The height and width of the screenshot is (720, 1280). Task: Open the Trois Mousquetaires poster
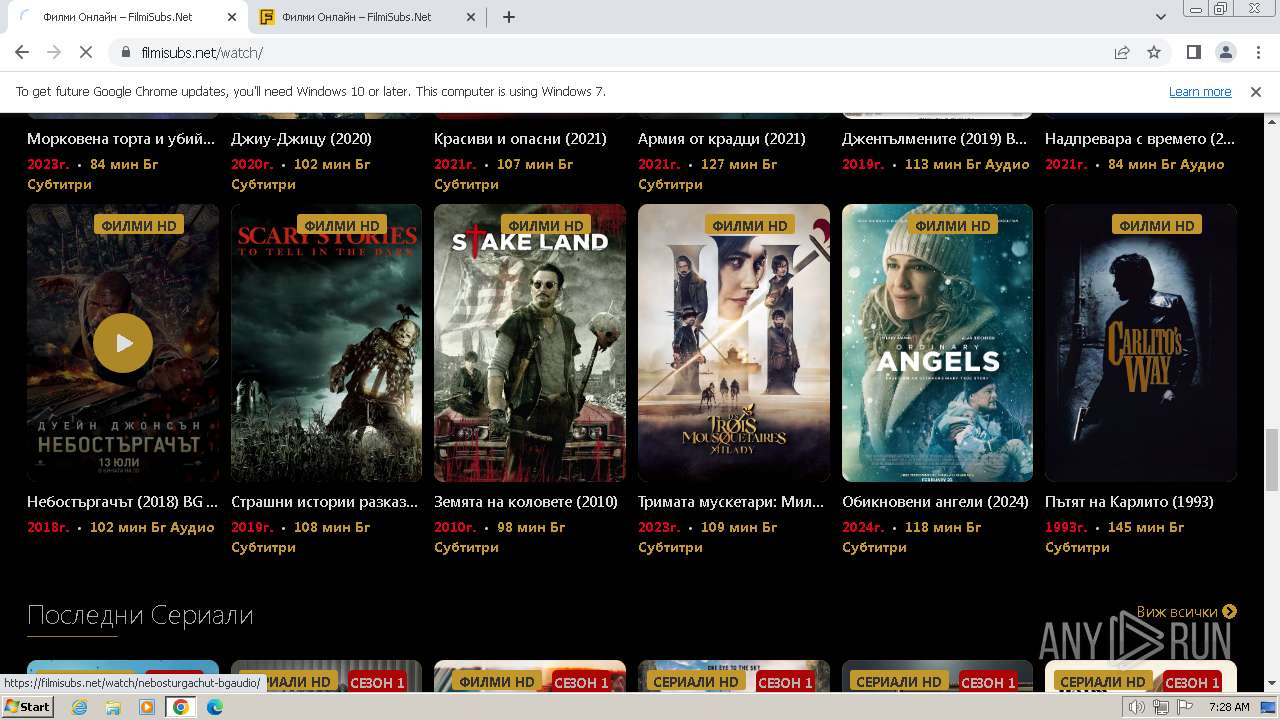734,343
